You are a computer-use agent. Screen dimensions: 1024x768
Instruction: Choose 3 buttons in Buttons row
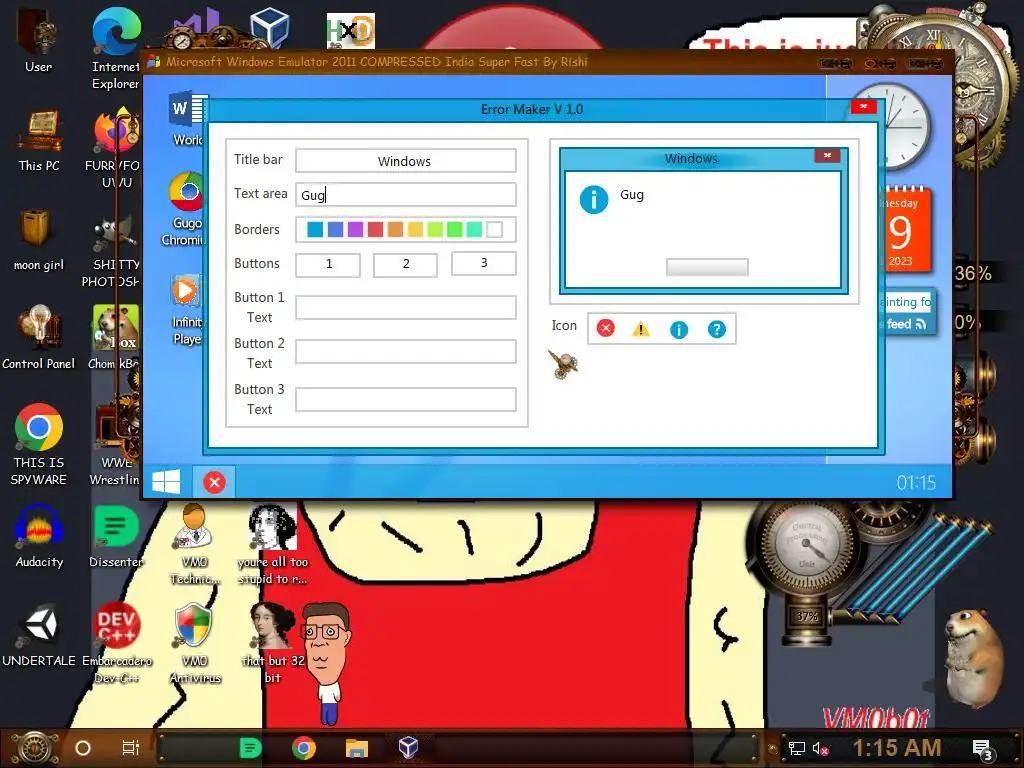pos(483,263)
